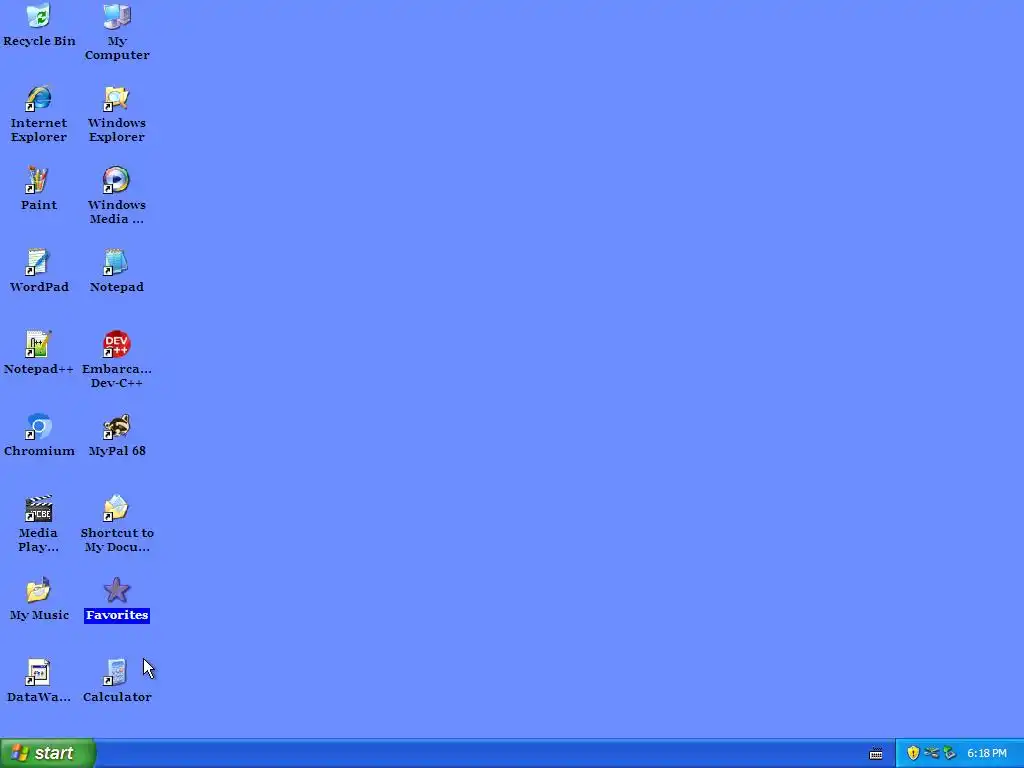The width and height of the screenshot is (1024, 768).
Task: Click the Chromium browser shortcut
Action: click(x=39, y=426)
